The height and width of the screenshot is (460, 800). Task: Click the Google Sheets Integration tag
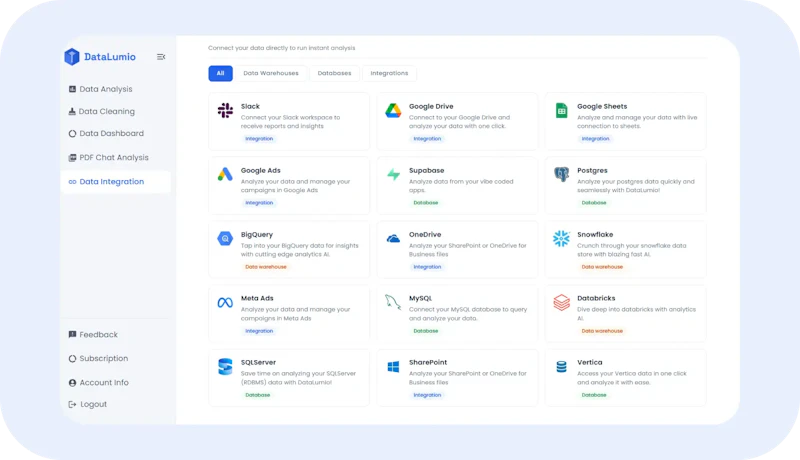click(x=595, y=139)
